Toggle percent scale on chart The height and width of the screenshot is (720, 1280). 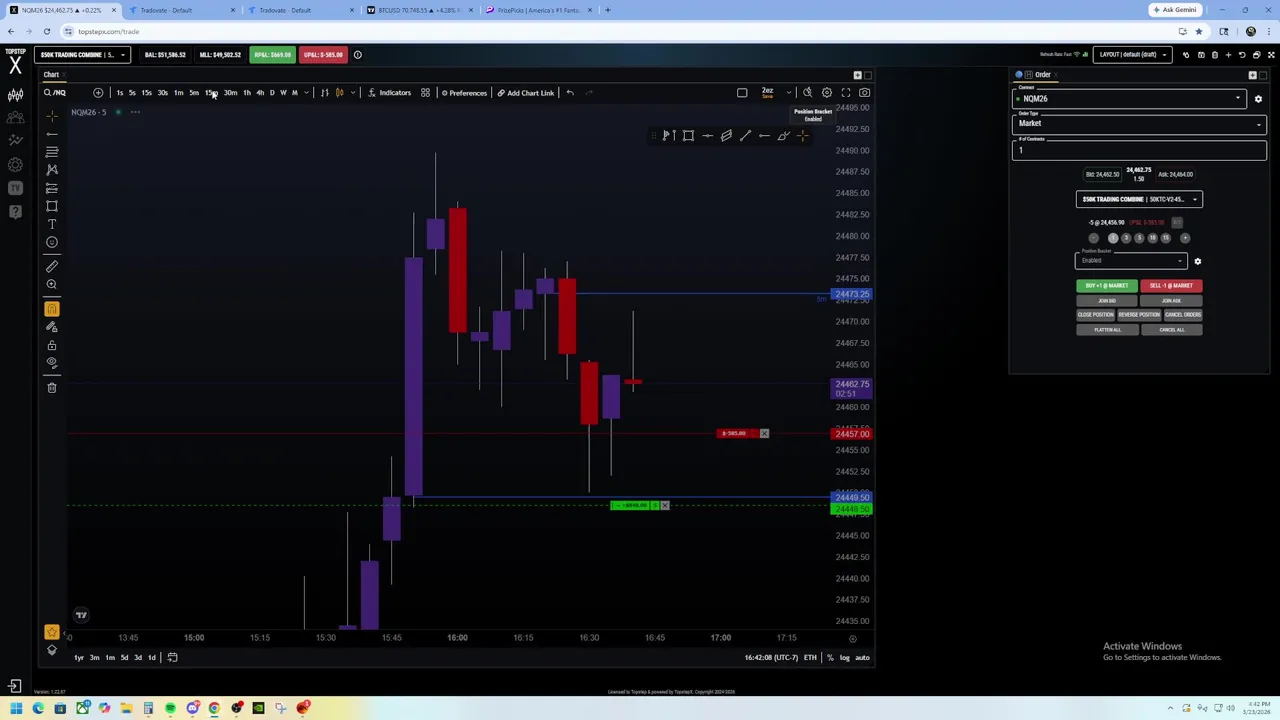tap(830, 658)
